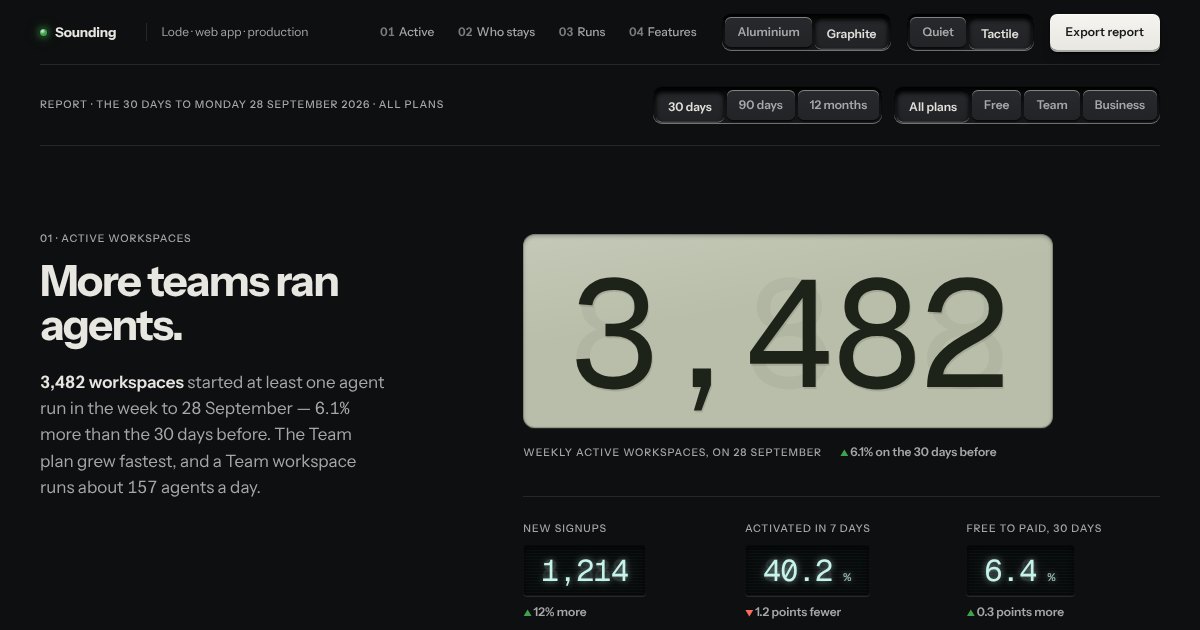
Task: Click the bold '3,482 workspaces' text in paragraph
Action: click(x=112, y=382)
